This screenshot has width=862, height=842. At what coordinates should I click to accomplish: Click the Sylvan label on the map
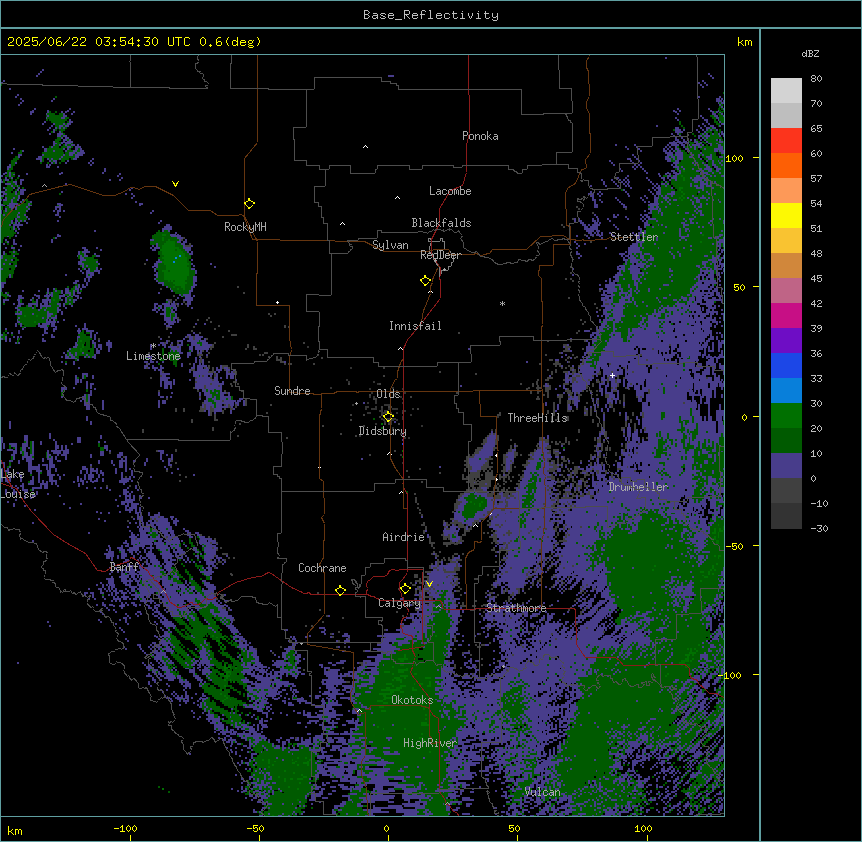coord(390,245)
